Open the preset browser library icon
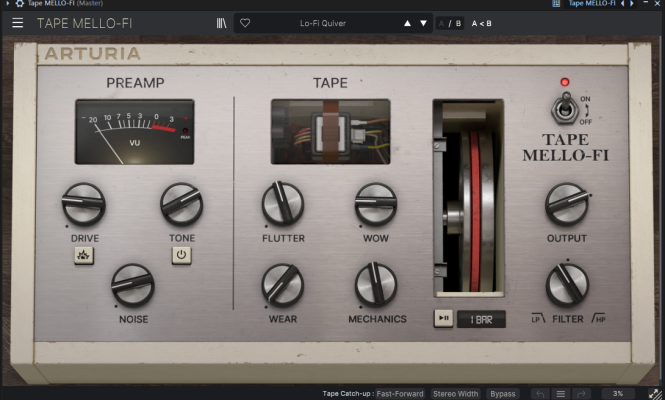The image size is (665, 400). point(221,23)
